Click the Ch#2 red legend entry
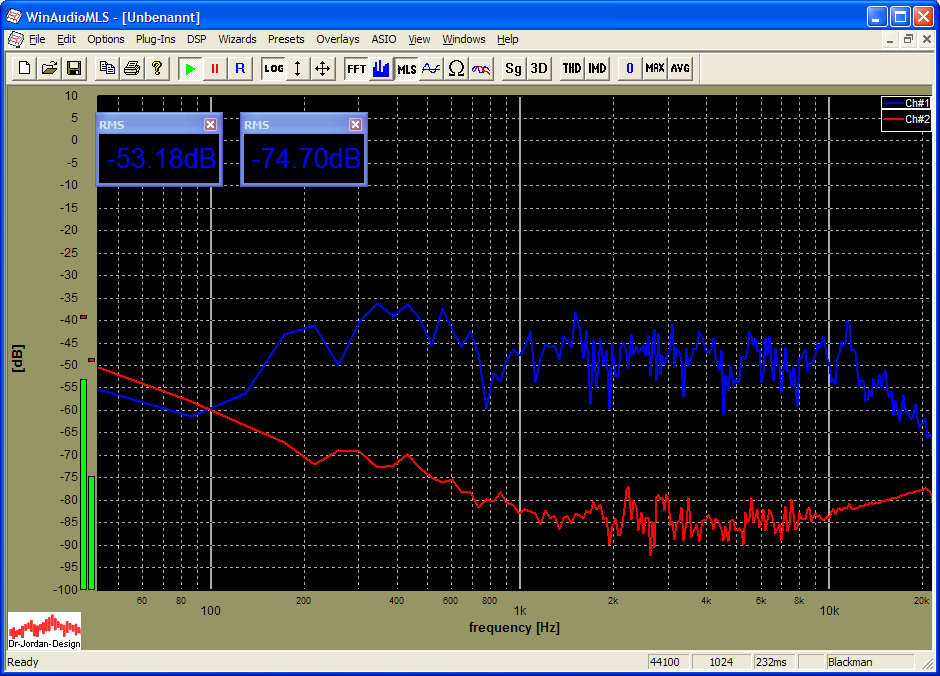The height and width of the screenshot is (676, 940). (x=906, y=119)
